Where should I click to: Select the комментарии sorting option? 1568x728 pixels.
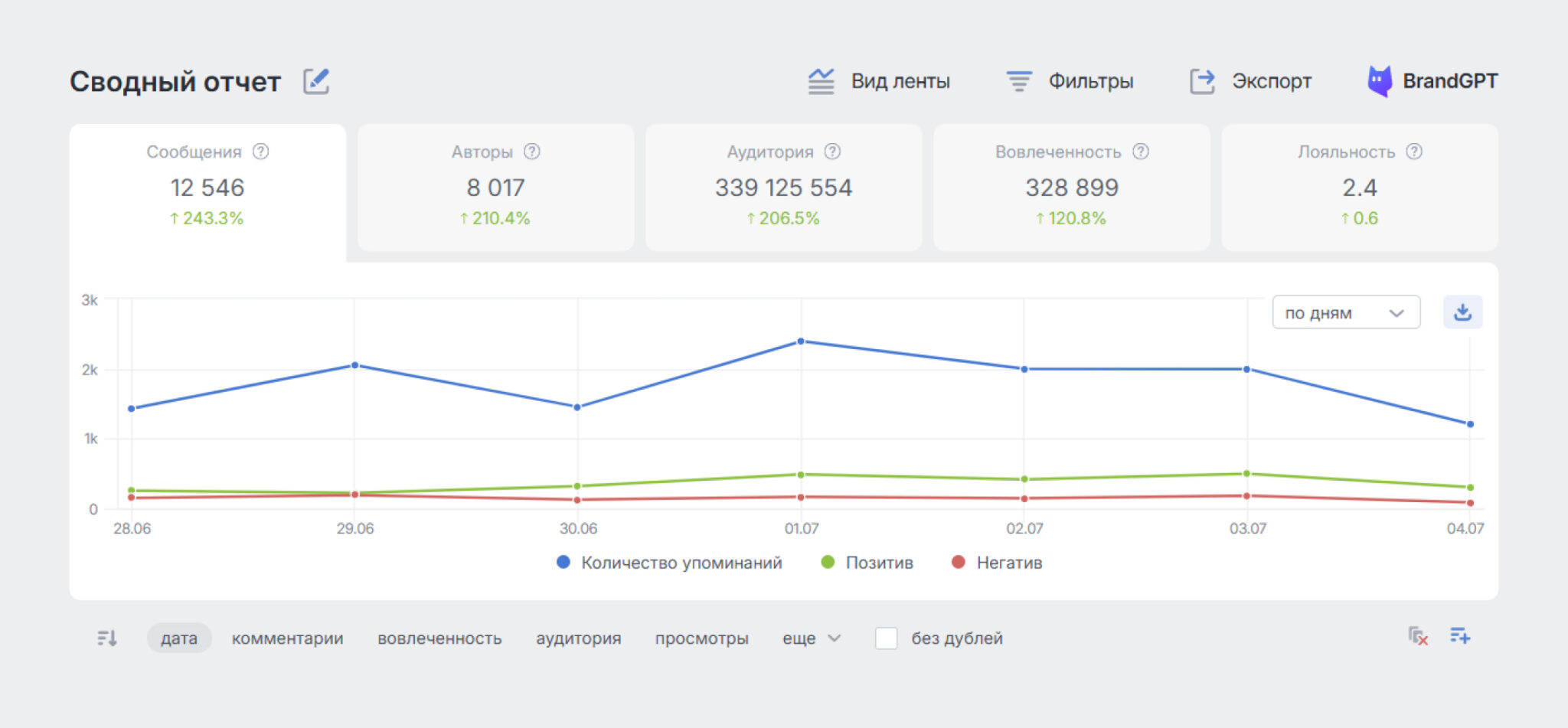[287, 638]
